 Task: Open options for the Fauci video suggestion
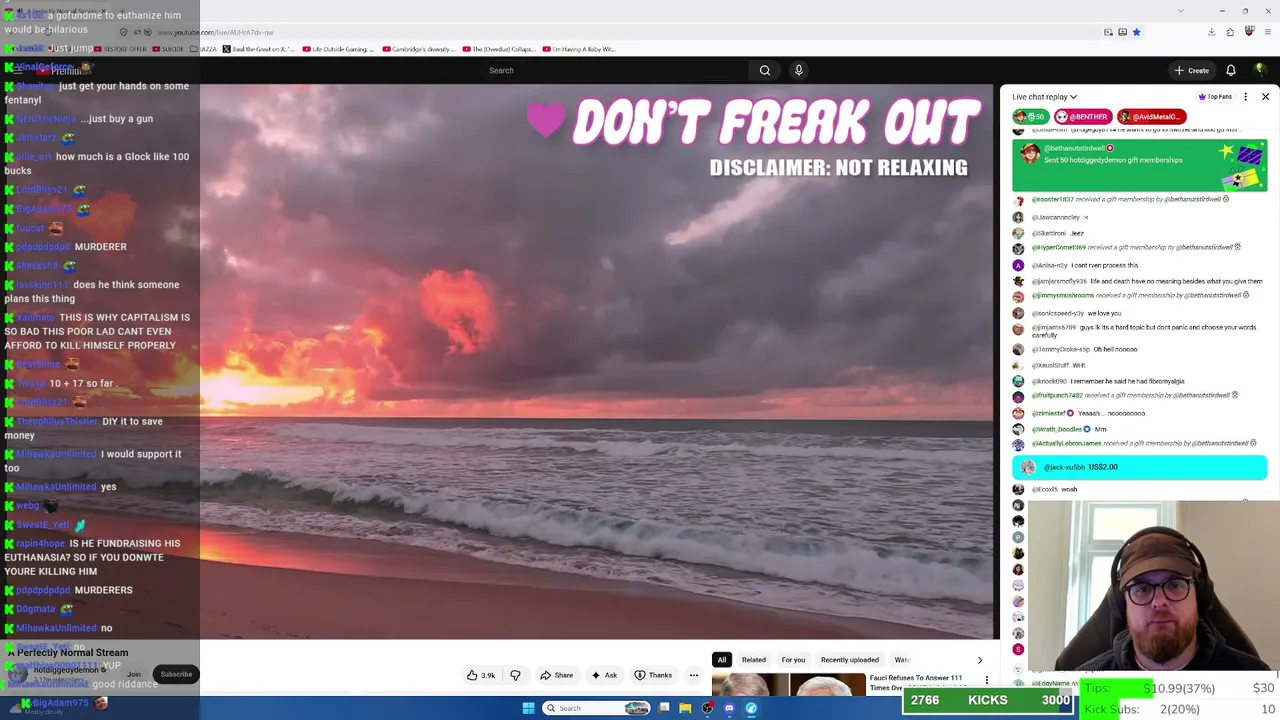[987, 680]
